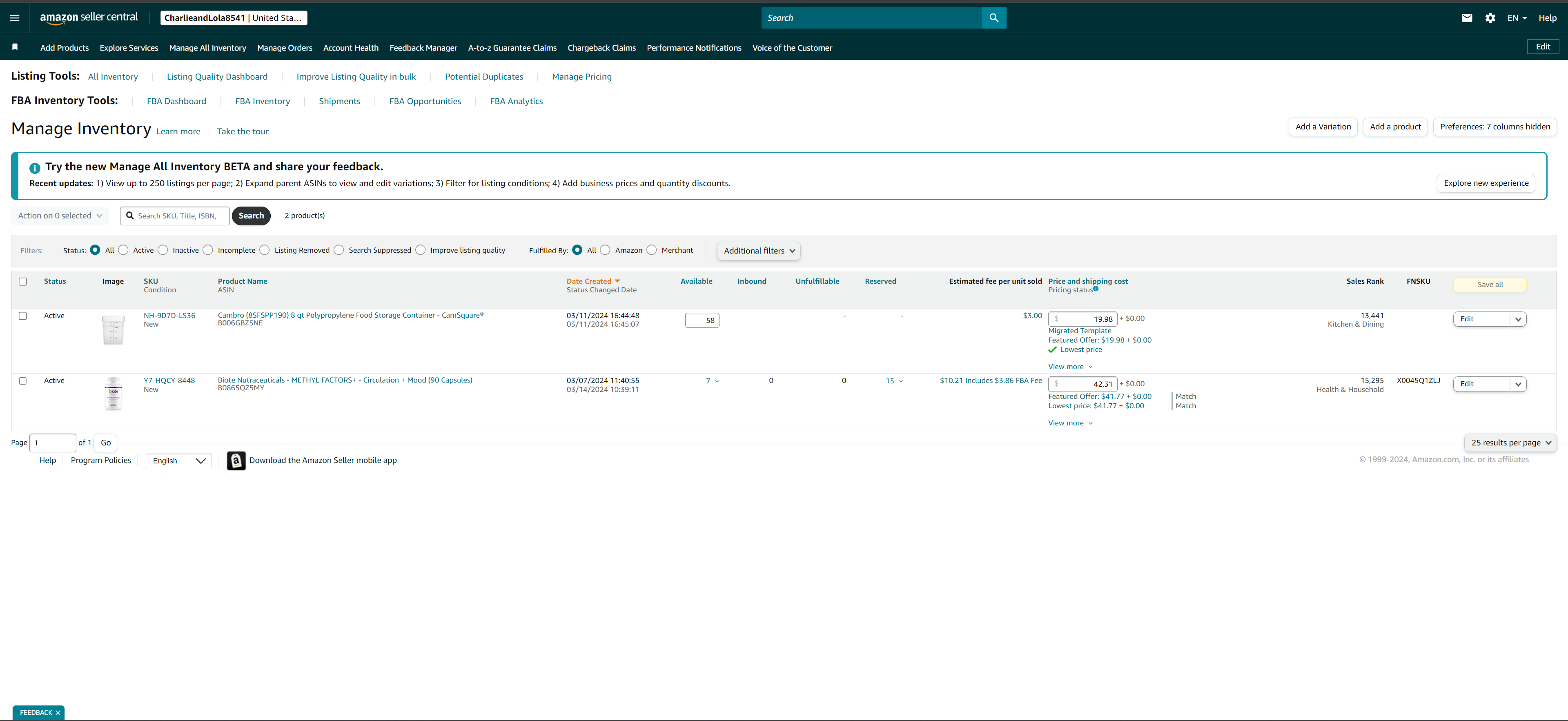The image size is (1568, 721).
Task: Go to Listing Quality Dashboard tab
Action: (x=217, y=77)
